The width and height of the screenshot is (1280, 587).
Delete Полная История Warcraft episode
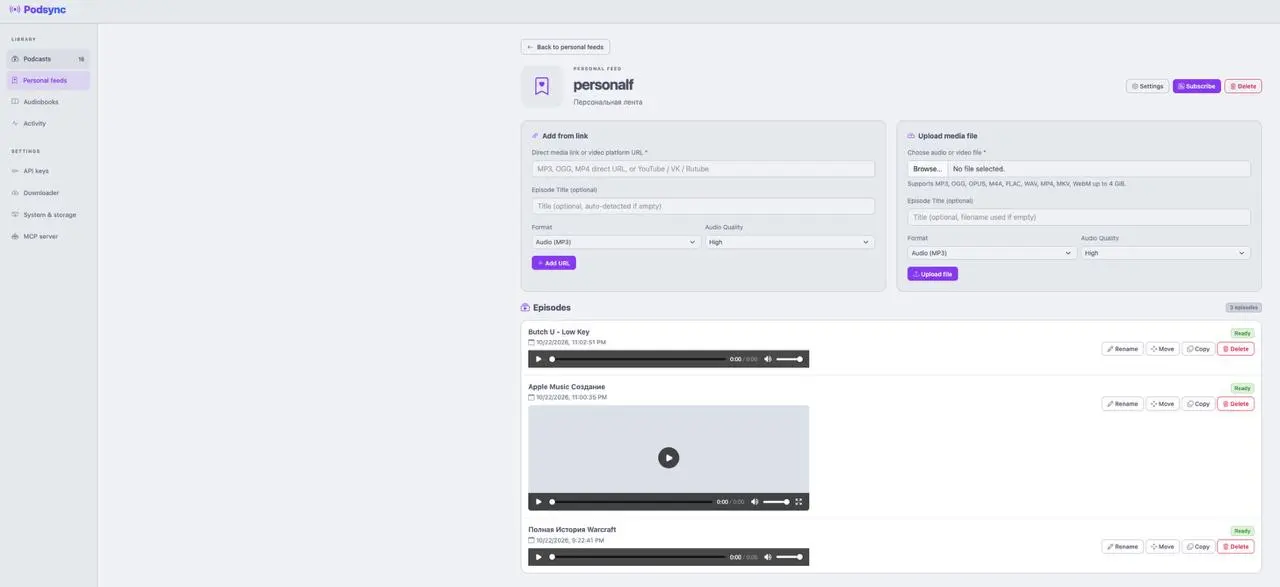1235,547
